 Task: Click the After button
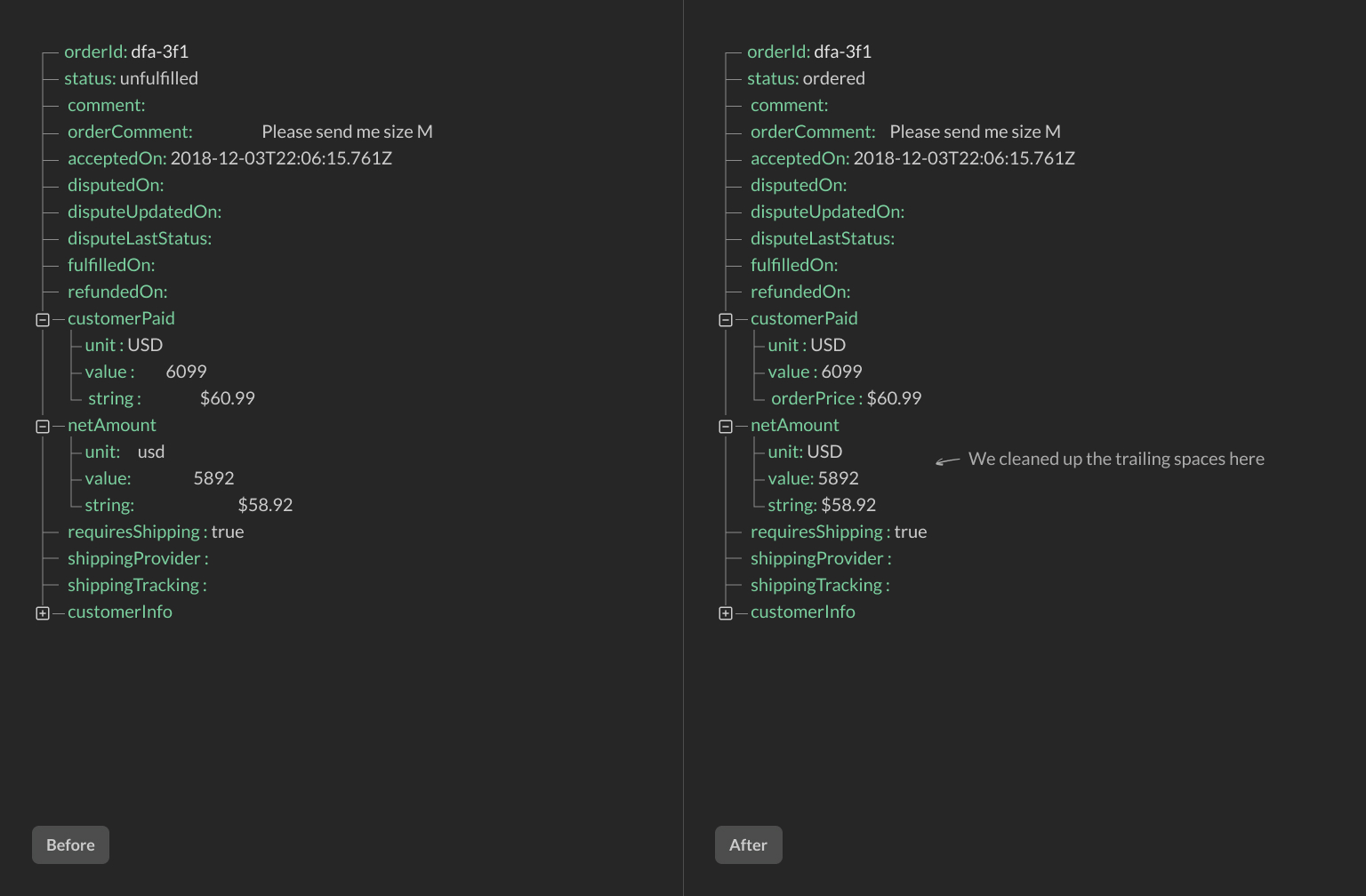[x=748, y=844]
